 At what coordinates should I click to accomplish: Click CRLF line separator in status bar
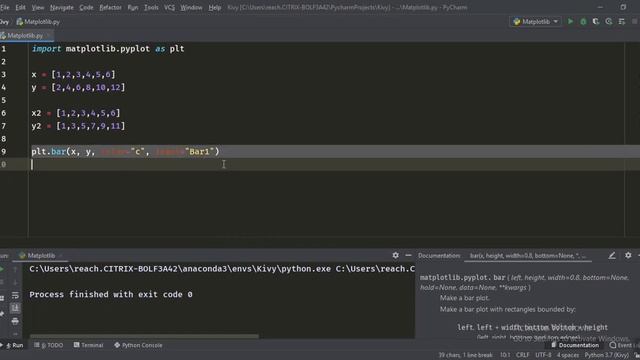click(x=522, y=355)
